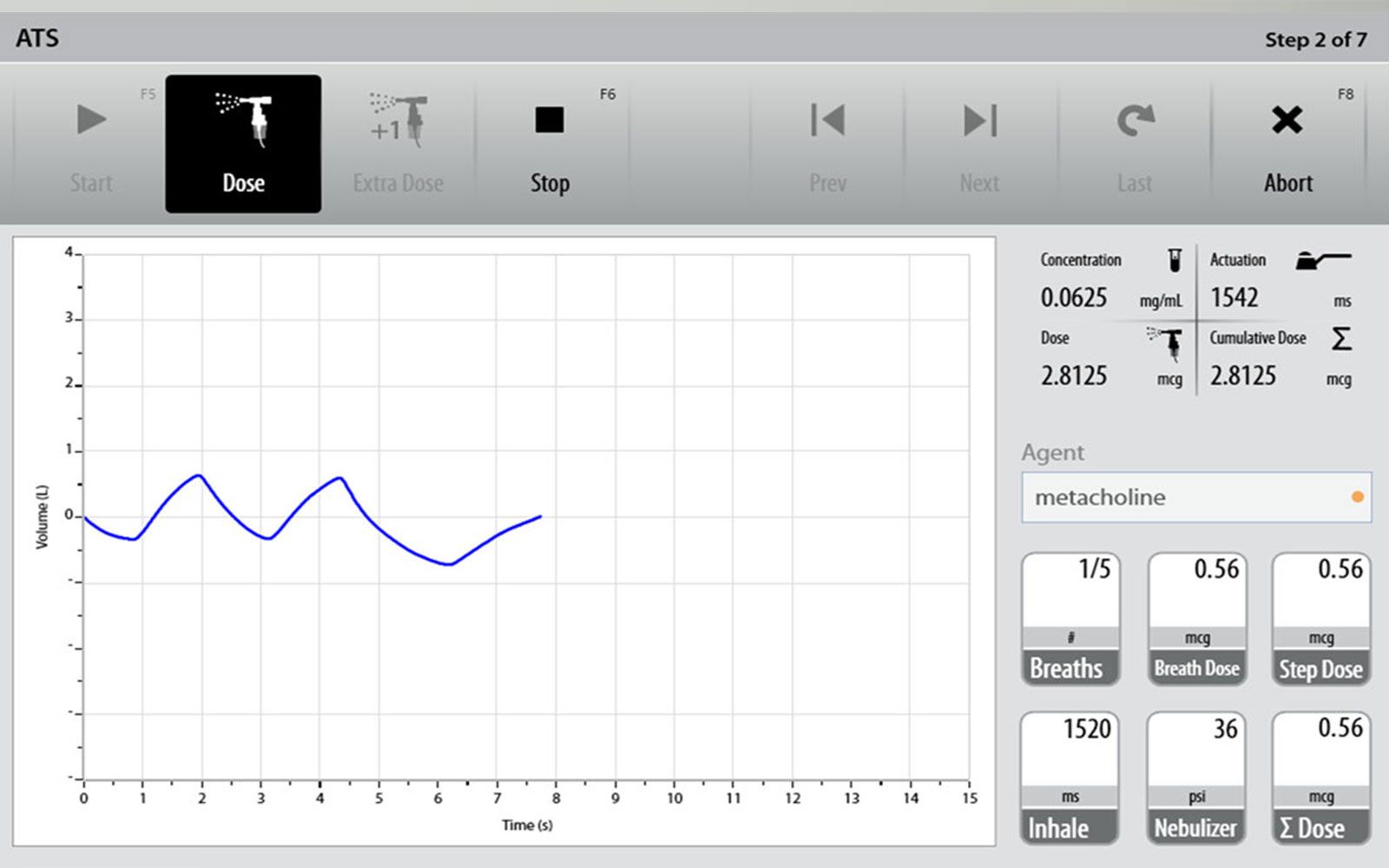Abort the test with X icon

tap(1287, 121)
